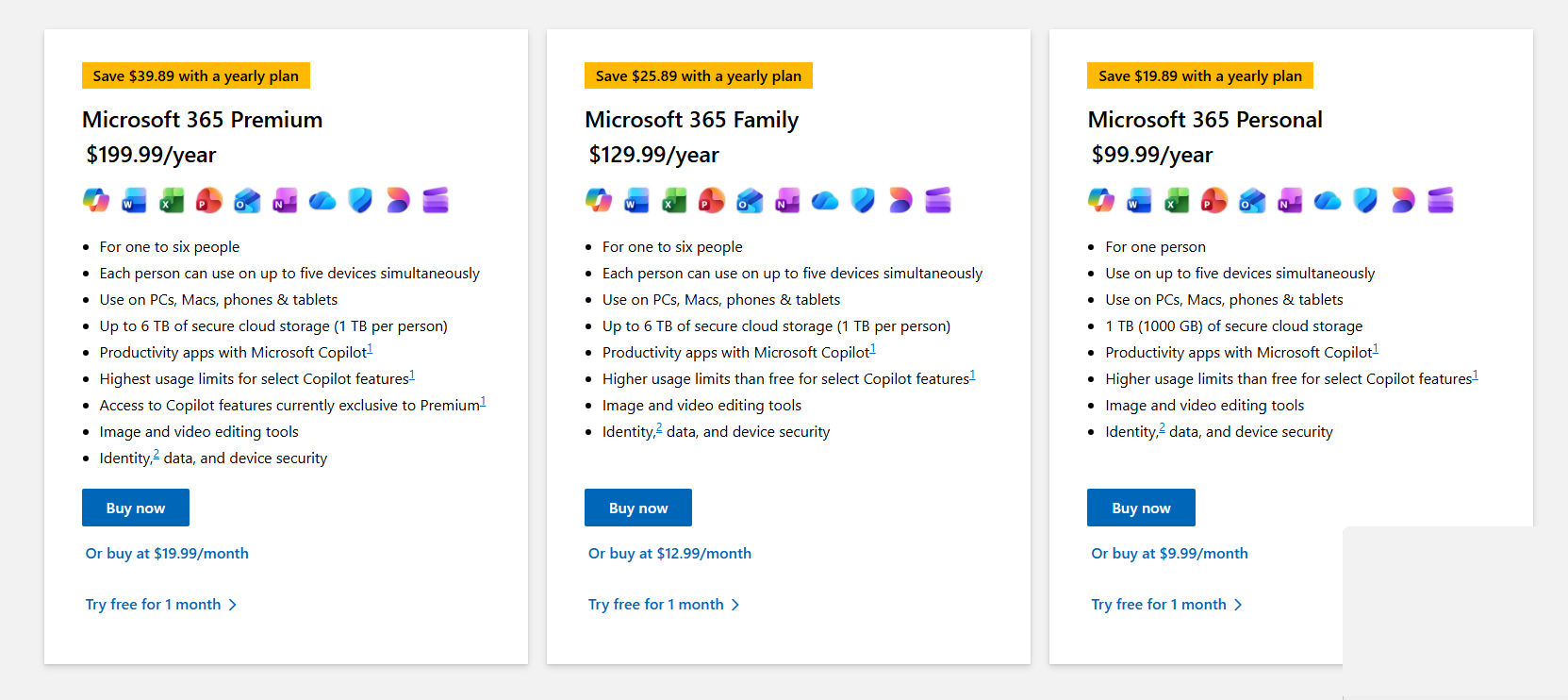
Task: Click 'Use on up to five devices simultaneously' in Personal
Action: tap(1240, 274)
